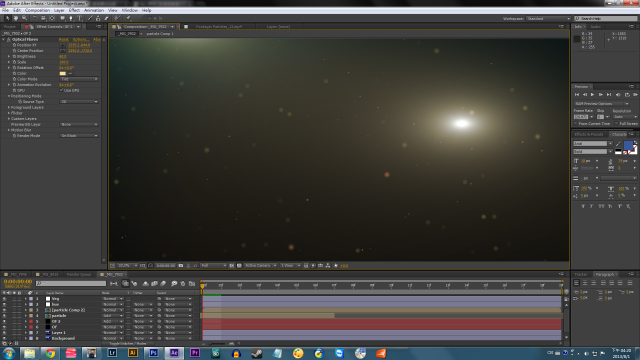Select the Clone Stamp tool
Screen dimensions: 640x360
tap(98, 18)
